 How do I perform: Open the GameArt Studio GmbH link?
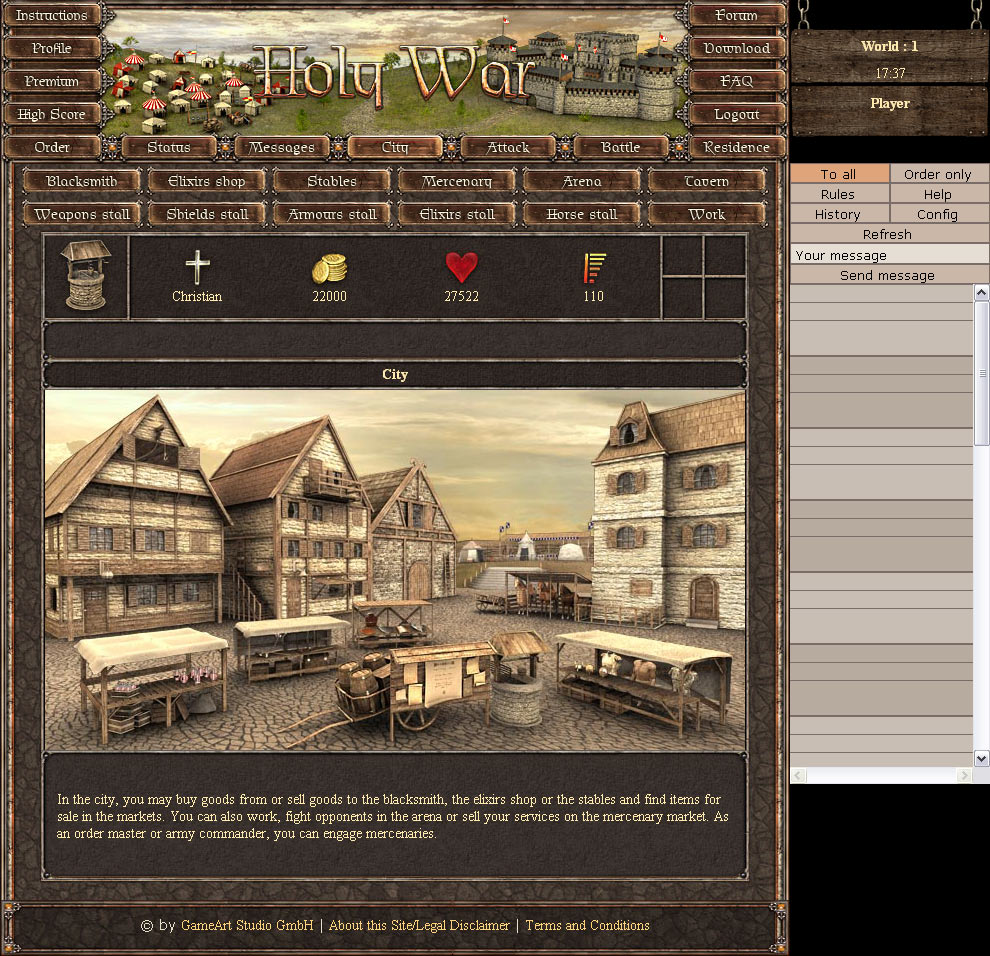tap(247, 926)
